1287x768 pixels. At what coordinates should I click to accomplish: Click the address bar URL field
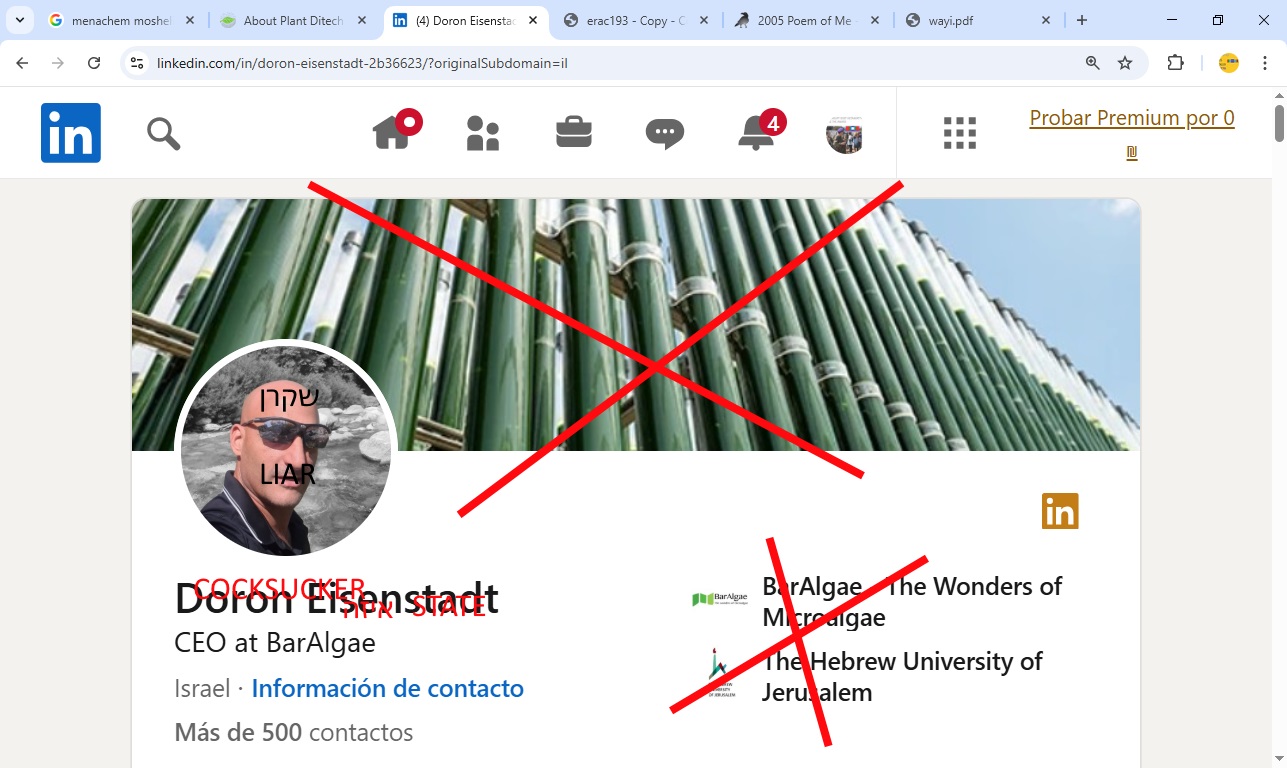(610, 63)
